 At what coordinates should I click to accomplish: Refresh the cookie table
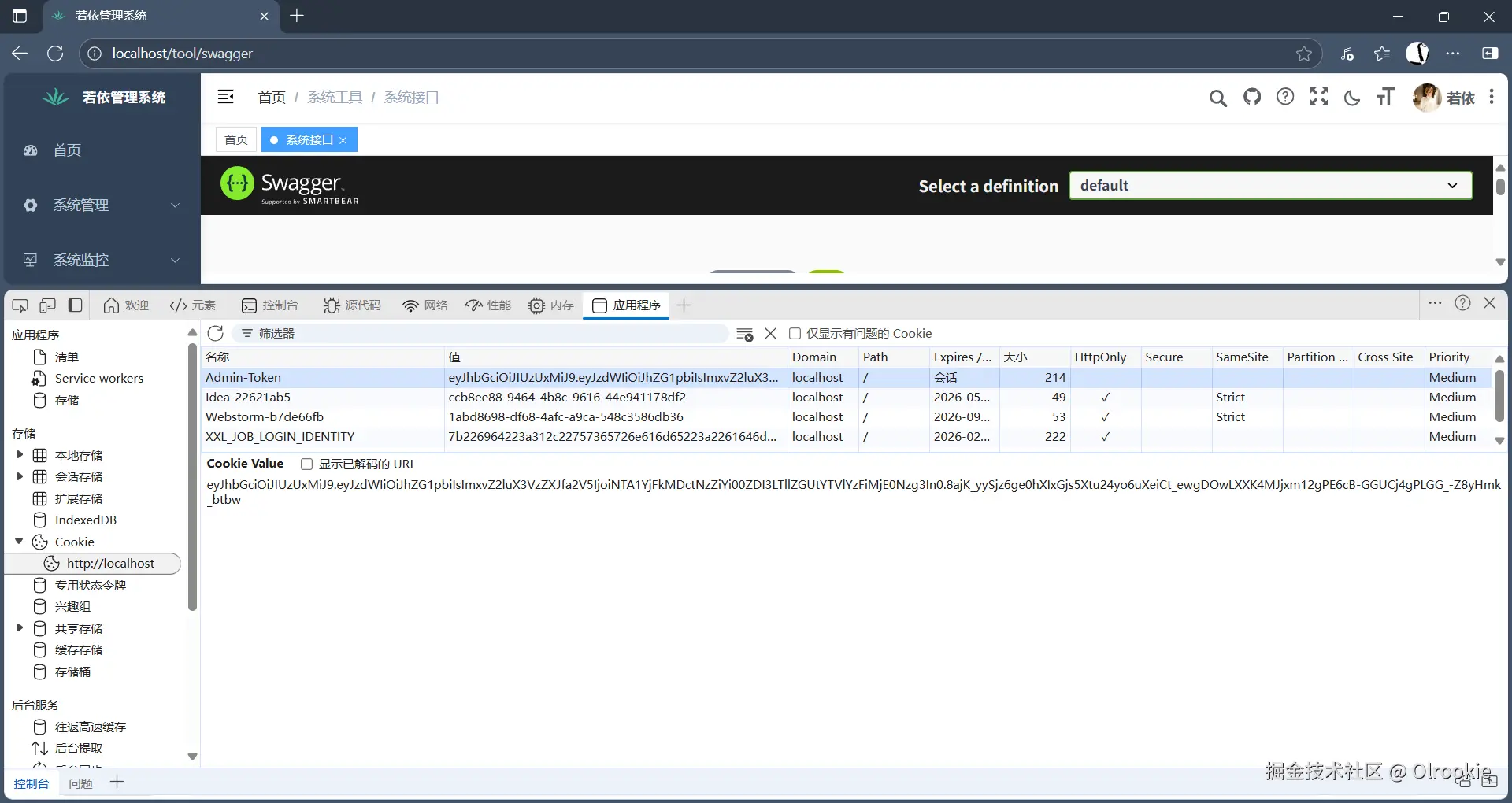pos(216,333)
